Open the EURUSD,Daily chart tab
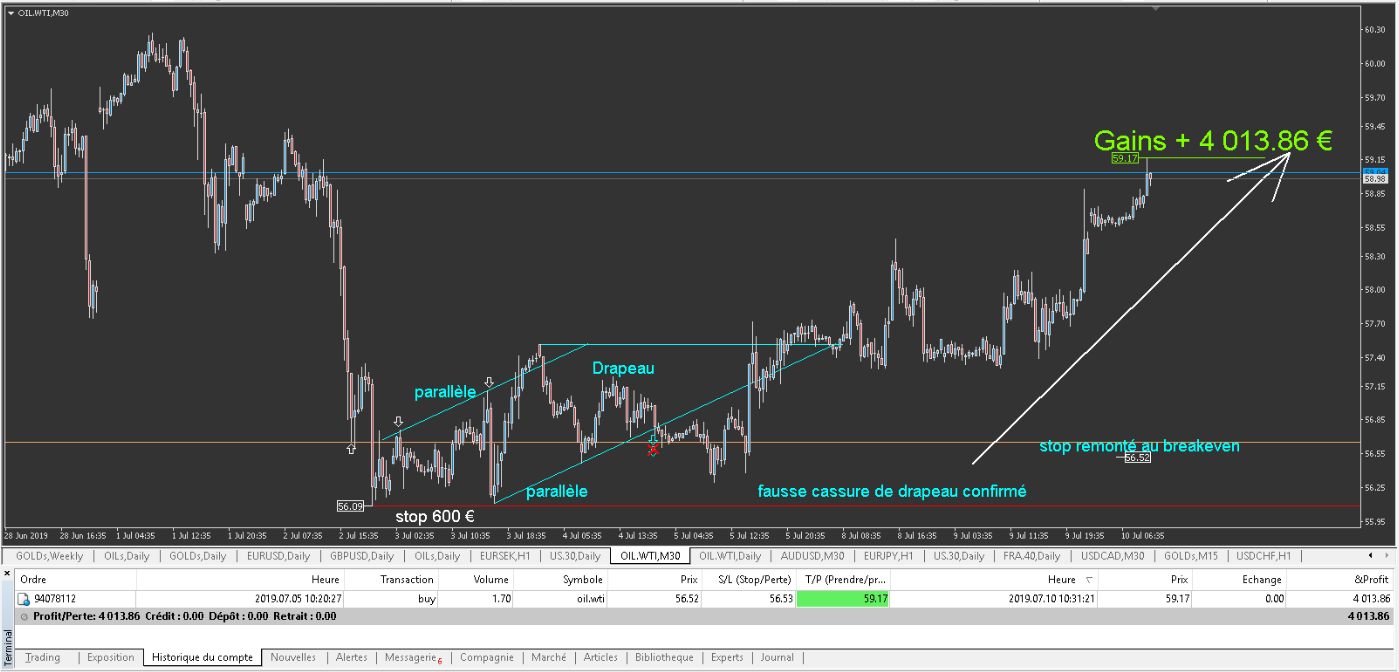 point(279,556)
